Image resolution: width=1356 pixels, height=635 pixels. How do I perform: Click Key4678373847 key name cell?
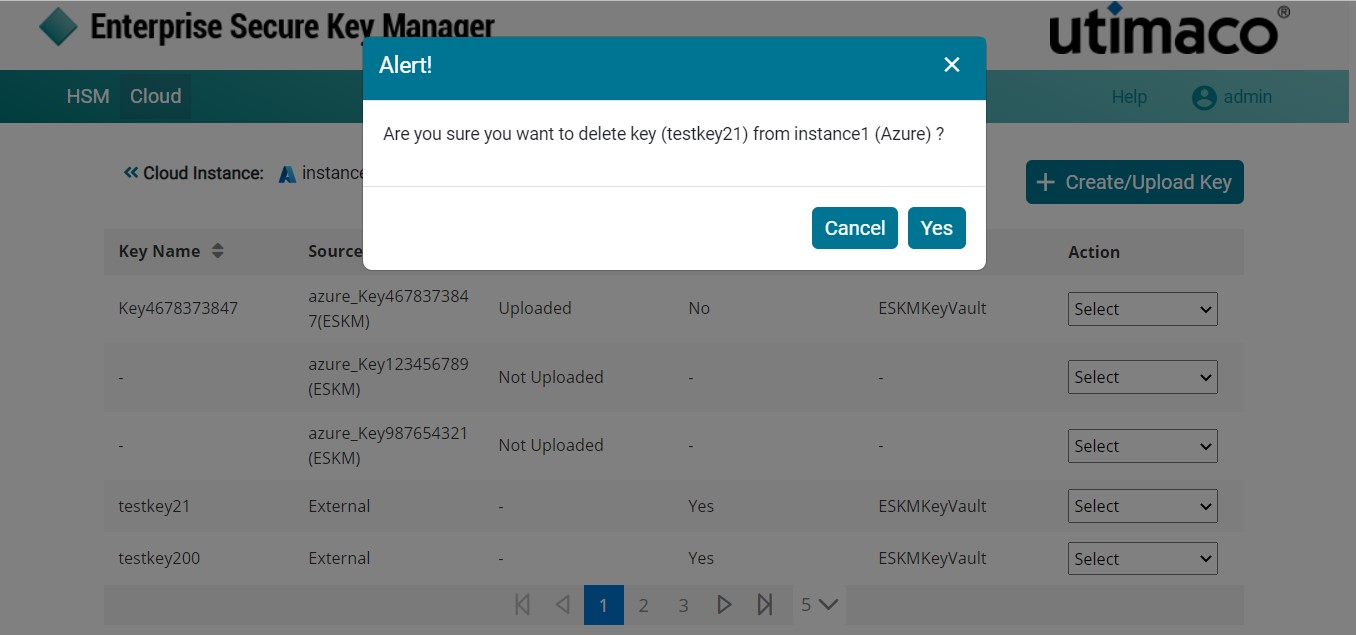[178, 308]
